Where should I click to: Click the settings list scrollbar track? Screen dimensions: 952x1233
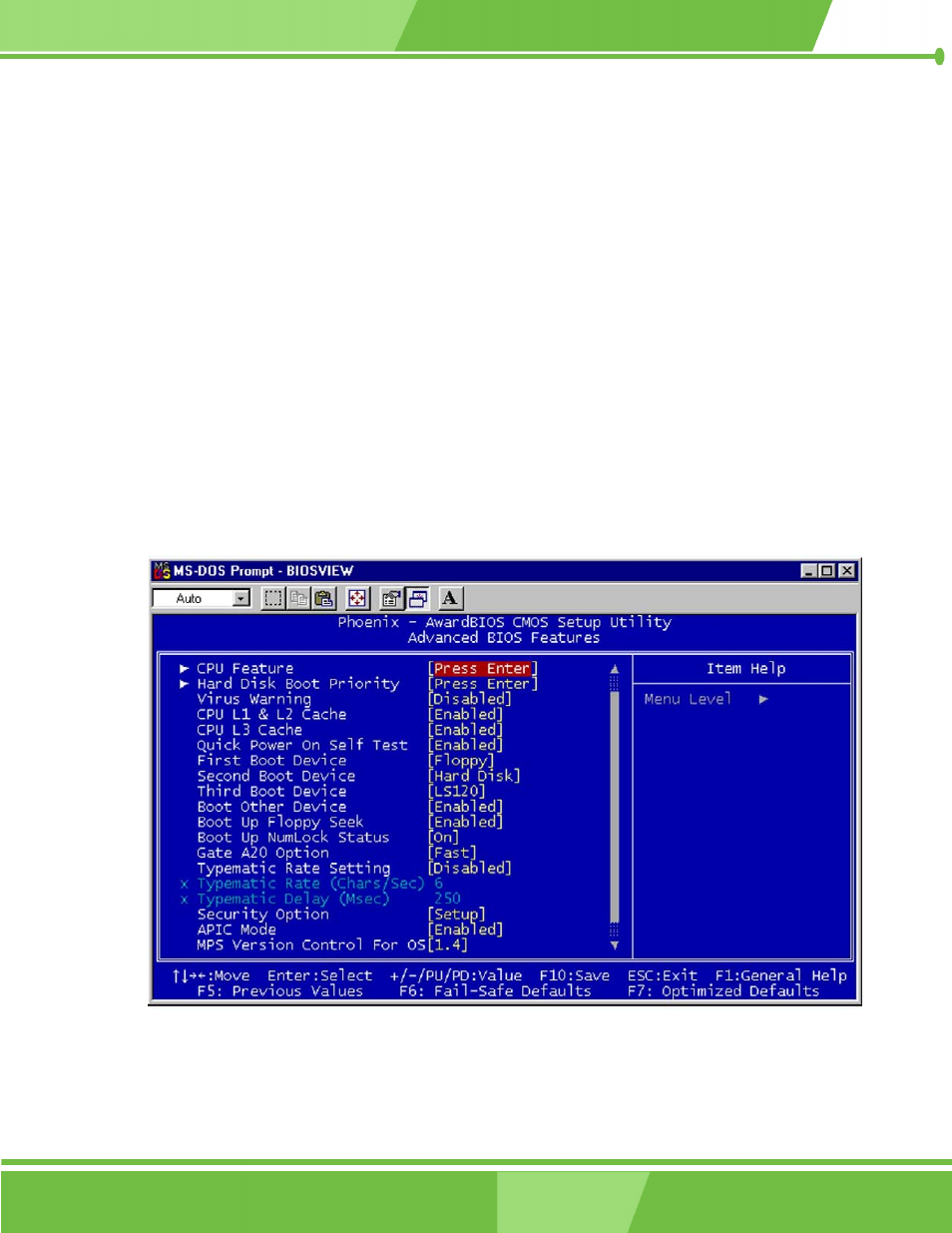615,807
